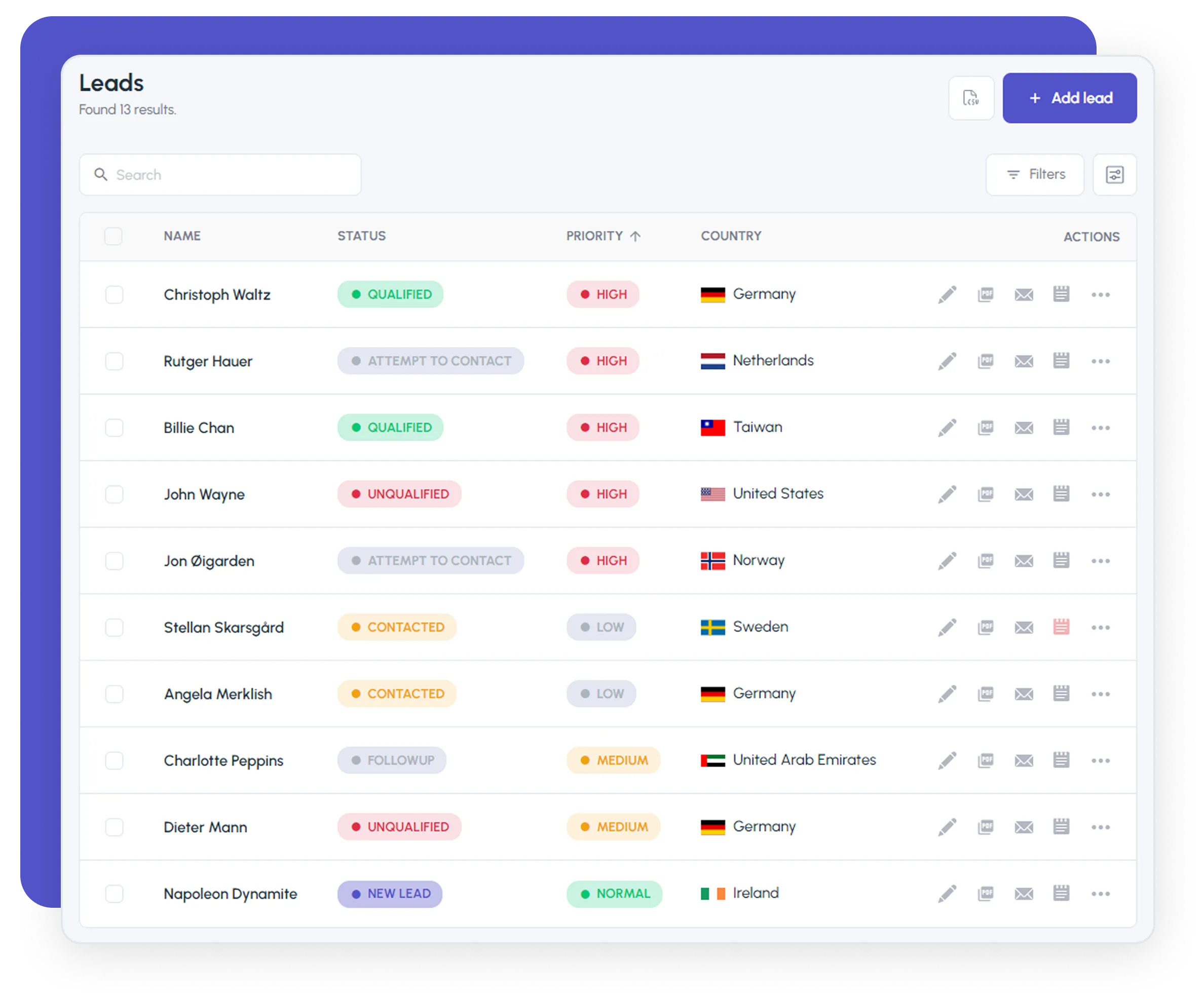Click the CSV export icon button
Viewport: 1204px width, 1001px height.
point(971,98)
